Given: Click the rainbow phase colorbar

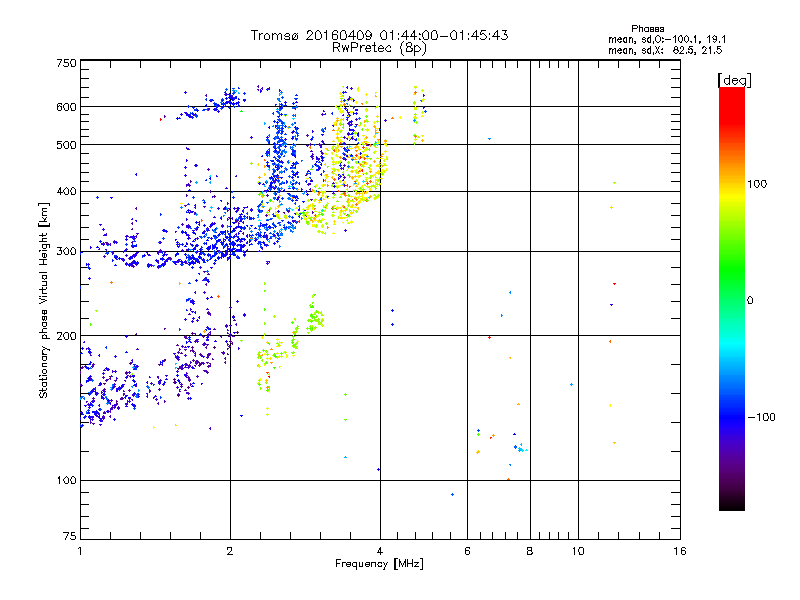Looking at the screenshot, I should (732, 299).
